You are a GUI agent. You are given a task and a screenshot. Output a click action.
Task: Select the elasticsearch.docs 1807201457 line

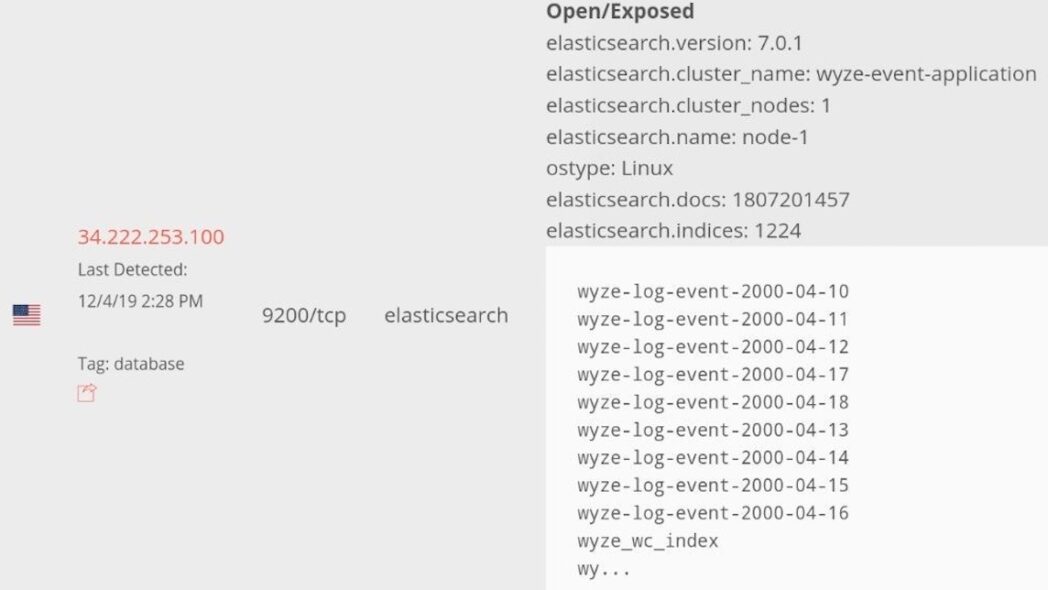click(x=698, y=199)
